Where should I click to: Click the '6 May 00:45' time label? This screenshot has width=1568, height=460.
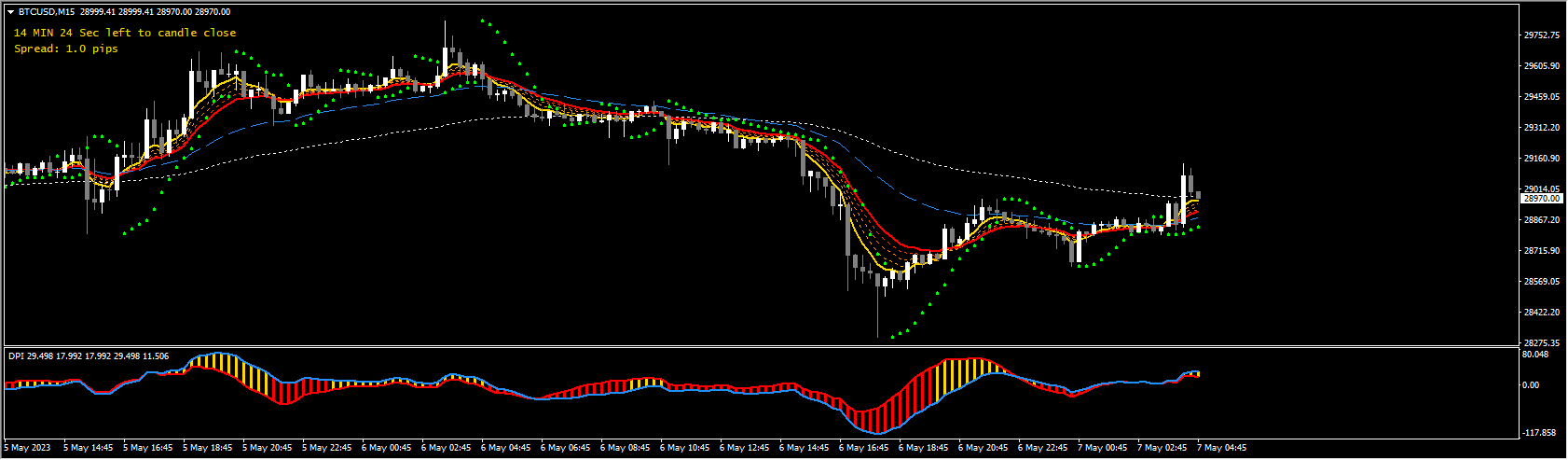coord(387,448)
